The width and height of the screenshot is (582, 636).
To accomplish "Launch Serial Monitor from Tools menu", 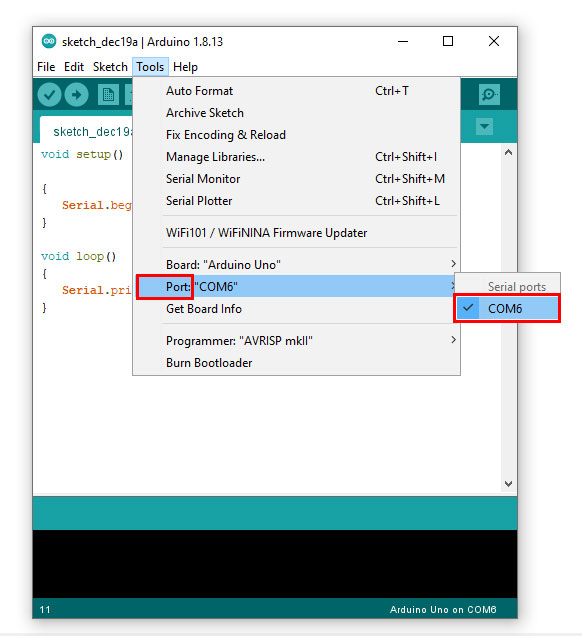I will pyautogui.click(x=297, y=178).
